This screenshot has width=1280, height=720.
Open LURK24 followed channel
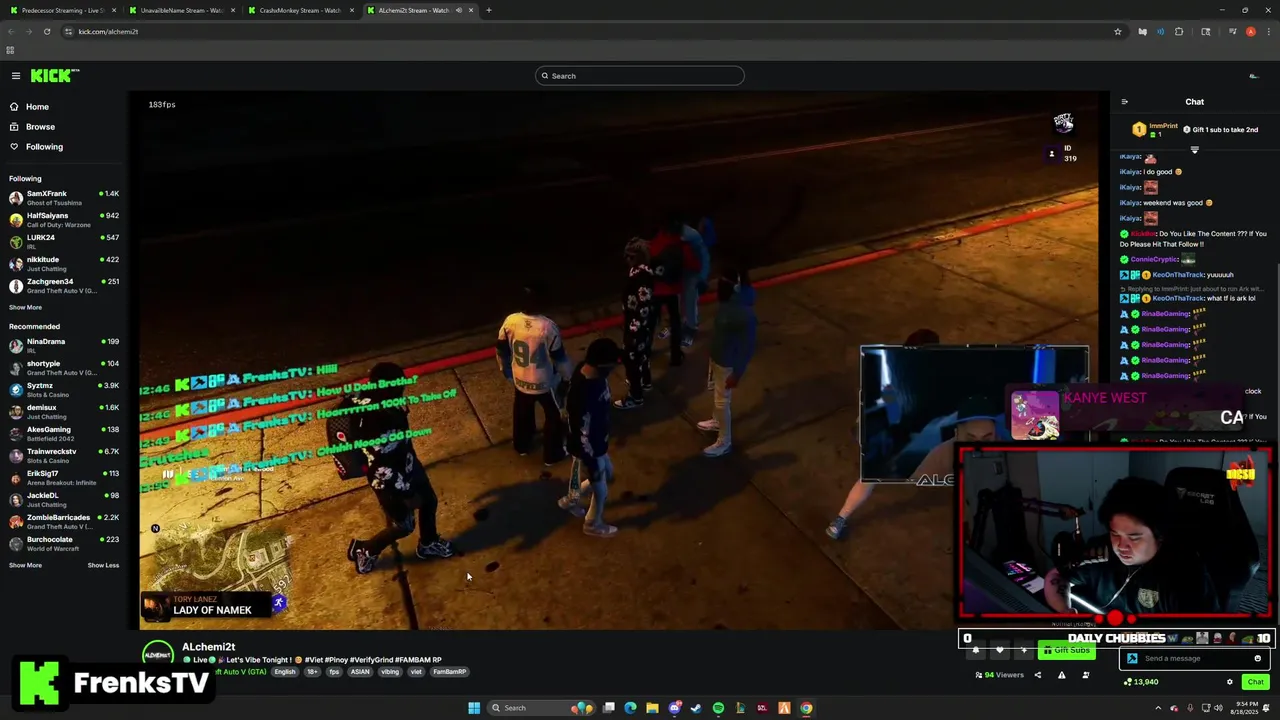point(64,242)
